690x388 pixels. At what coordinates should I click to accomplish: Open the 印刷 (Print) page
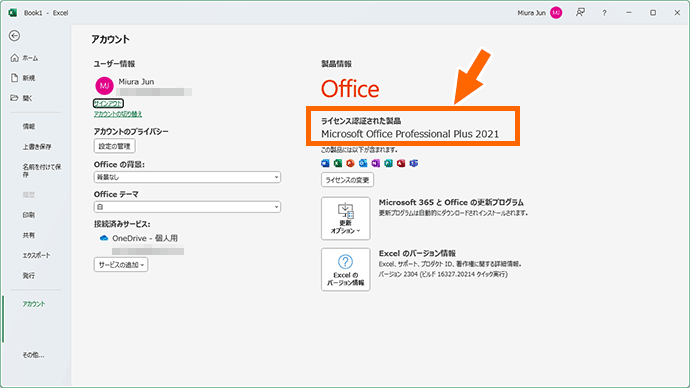pos(29,215)
